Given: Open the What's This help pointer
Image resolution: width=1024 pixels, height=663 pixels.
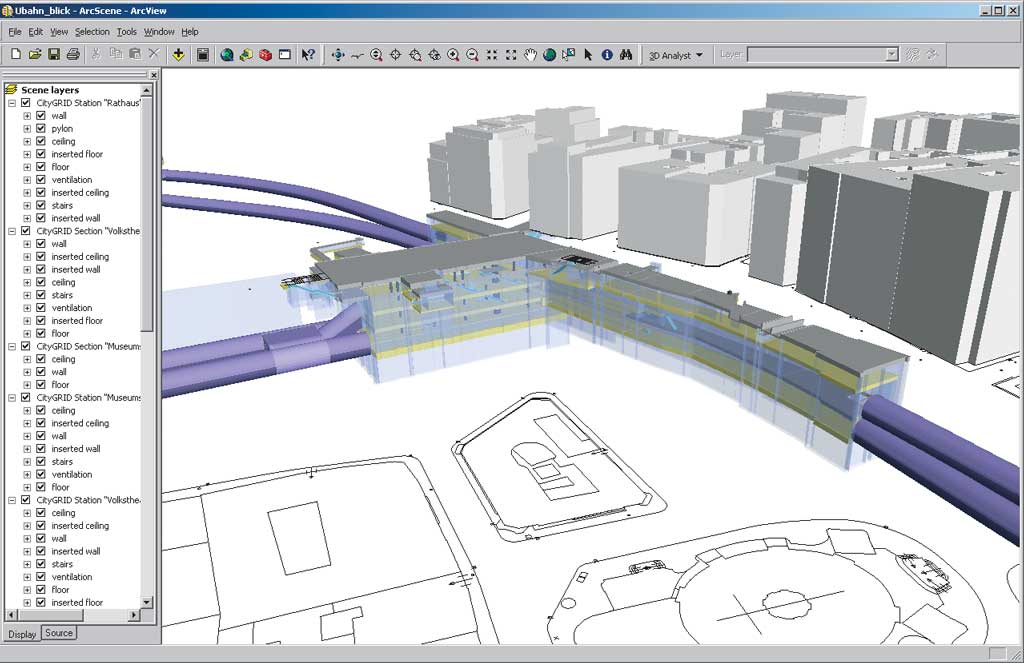Looking at the screenshot, I should pos(308,55).
